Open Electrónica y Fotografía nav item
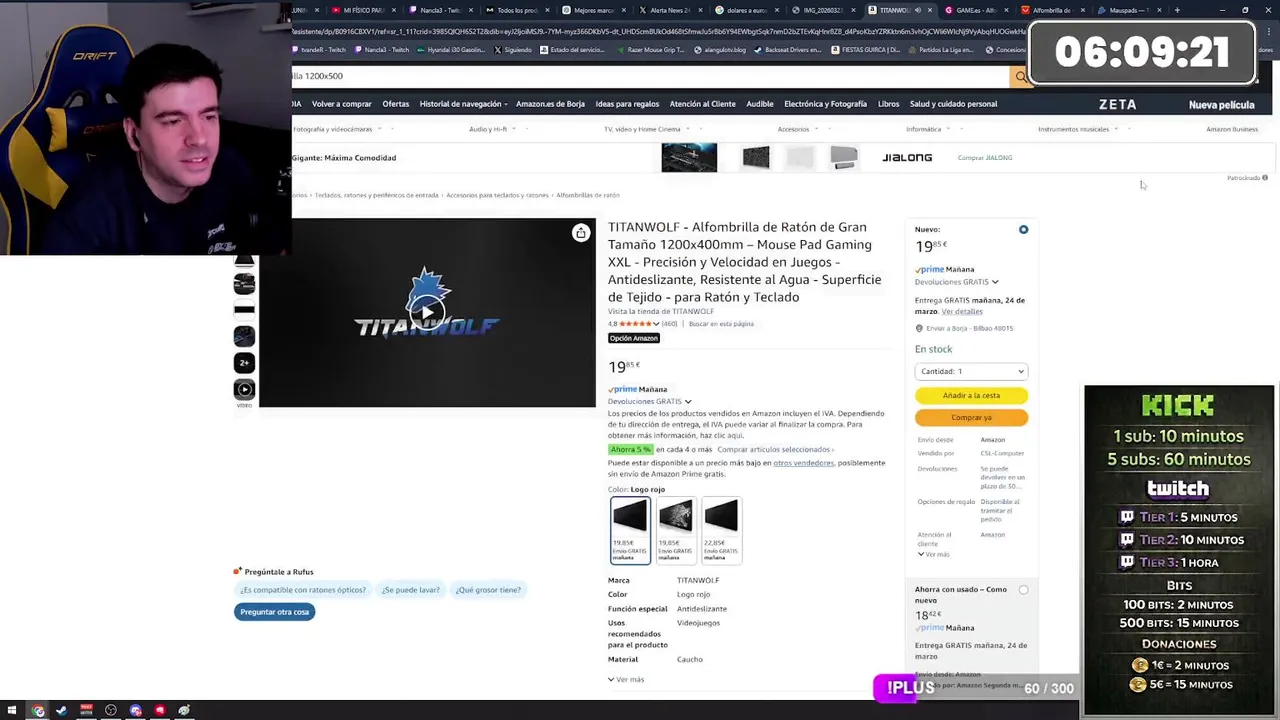 825,104
